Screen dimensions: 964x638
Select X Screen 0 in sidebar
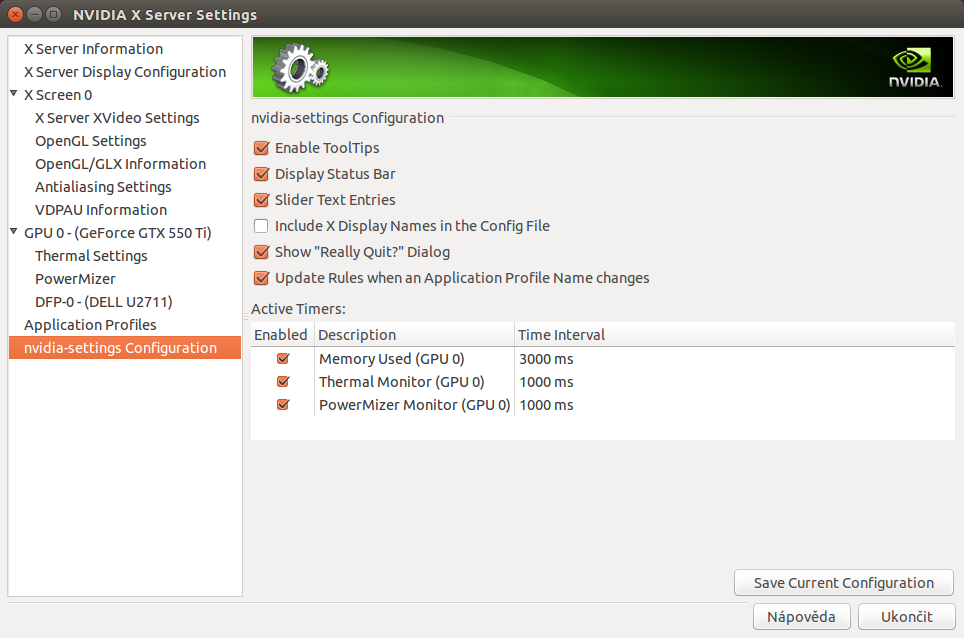tap(58, 95)
